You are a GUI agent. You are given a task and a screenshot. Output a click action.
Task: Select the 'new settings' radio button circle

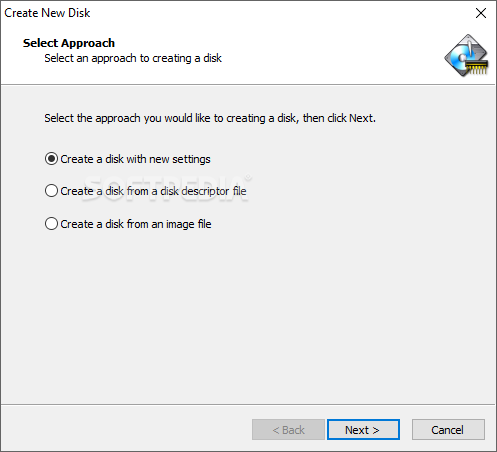tap(51, 159)
